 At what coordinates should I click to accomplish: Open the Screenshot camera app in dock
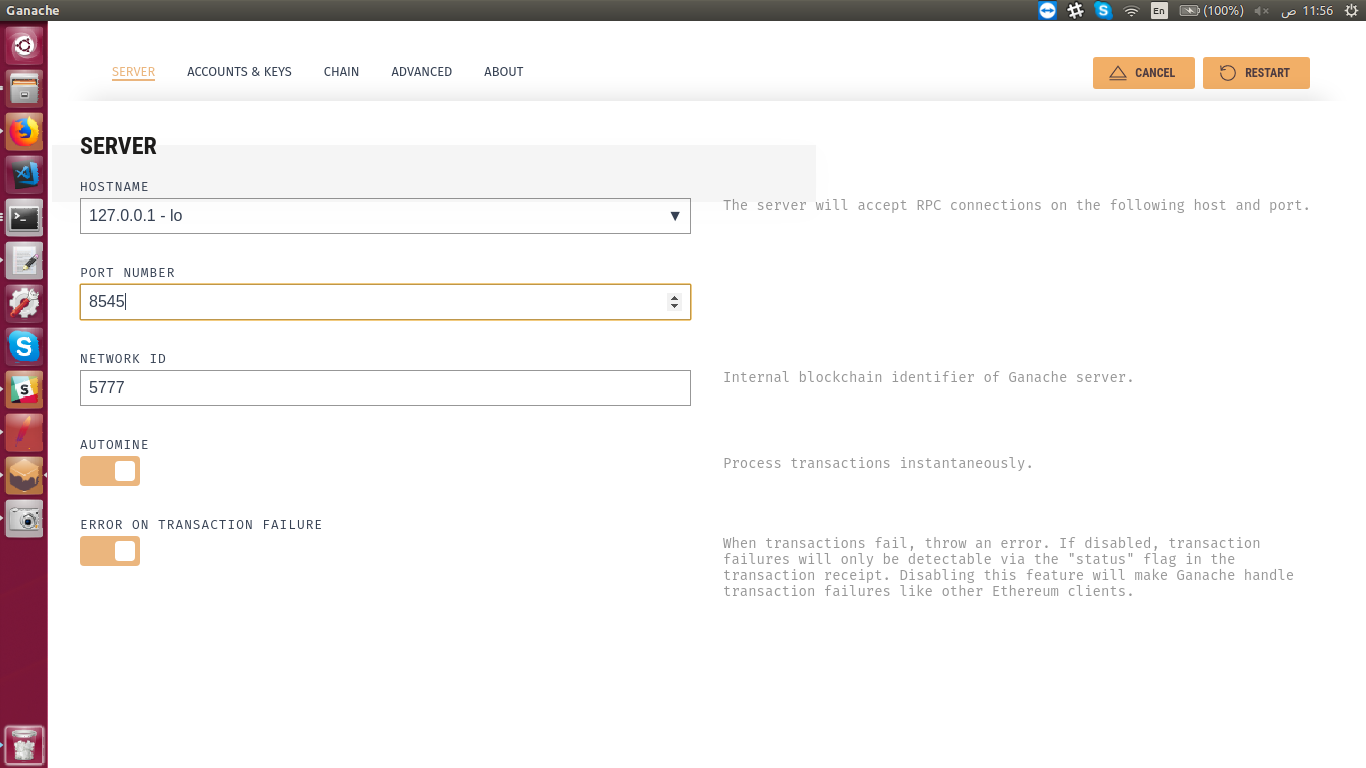tap(24, 518)
